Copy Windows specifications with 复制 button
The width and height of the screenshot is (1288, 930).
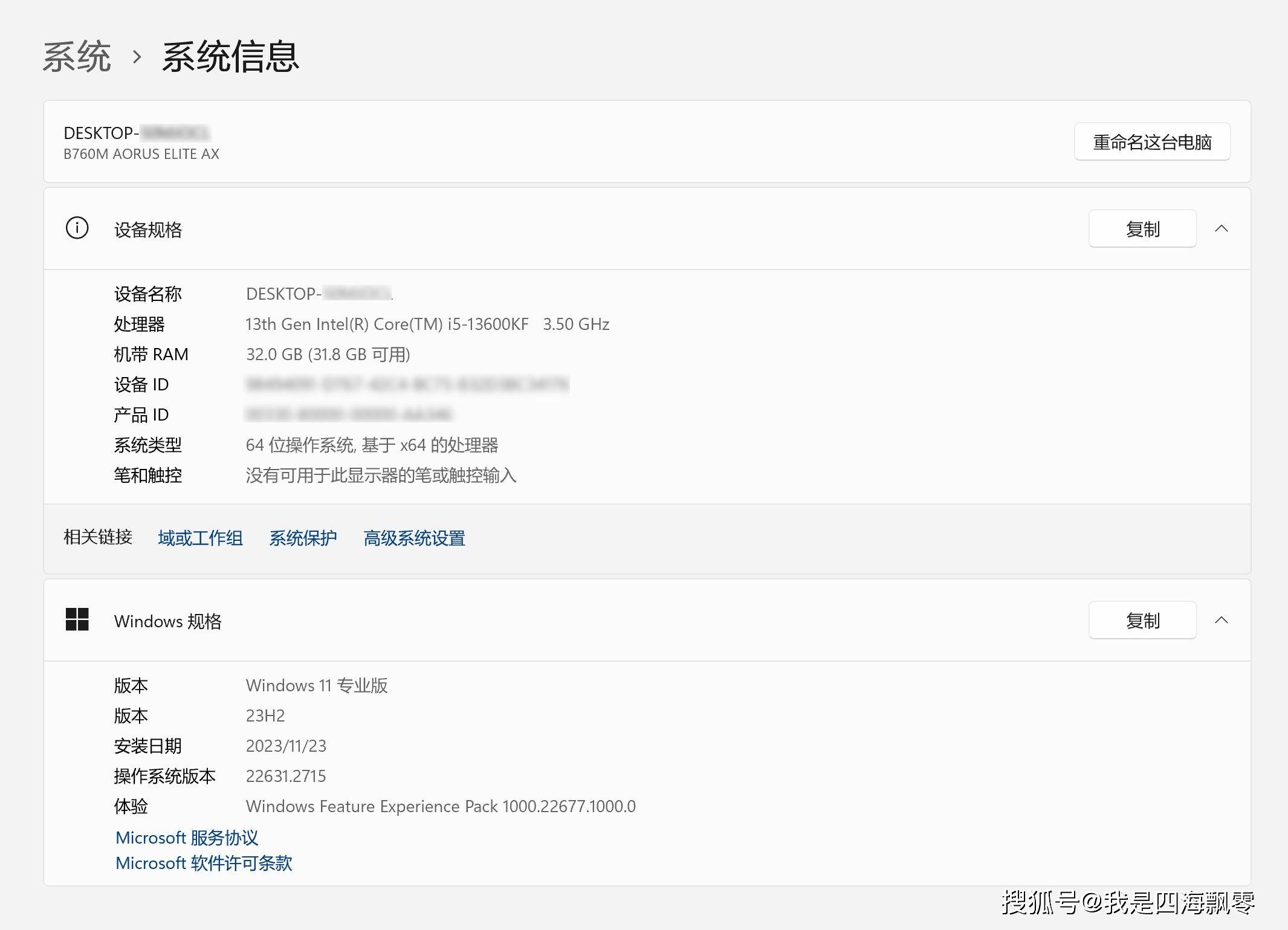(1142, 621)
